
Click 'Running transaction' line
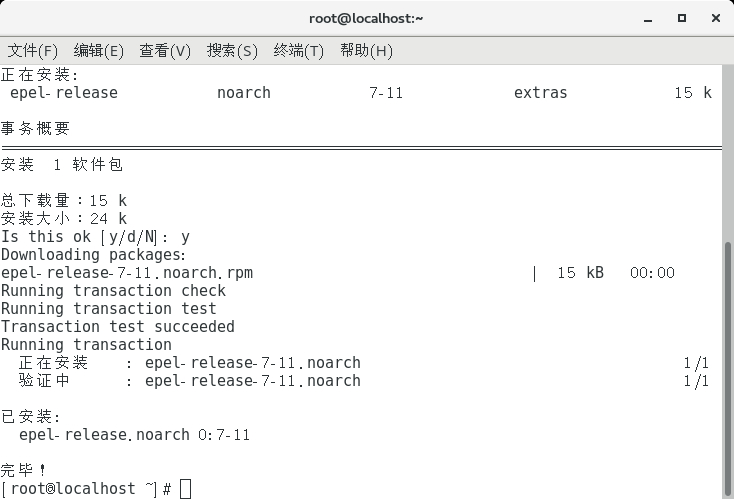tap(87, 345)
